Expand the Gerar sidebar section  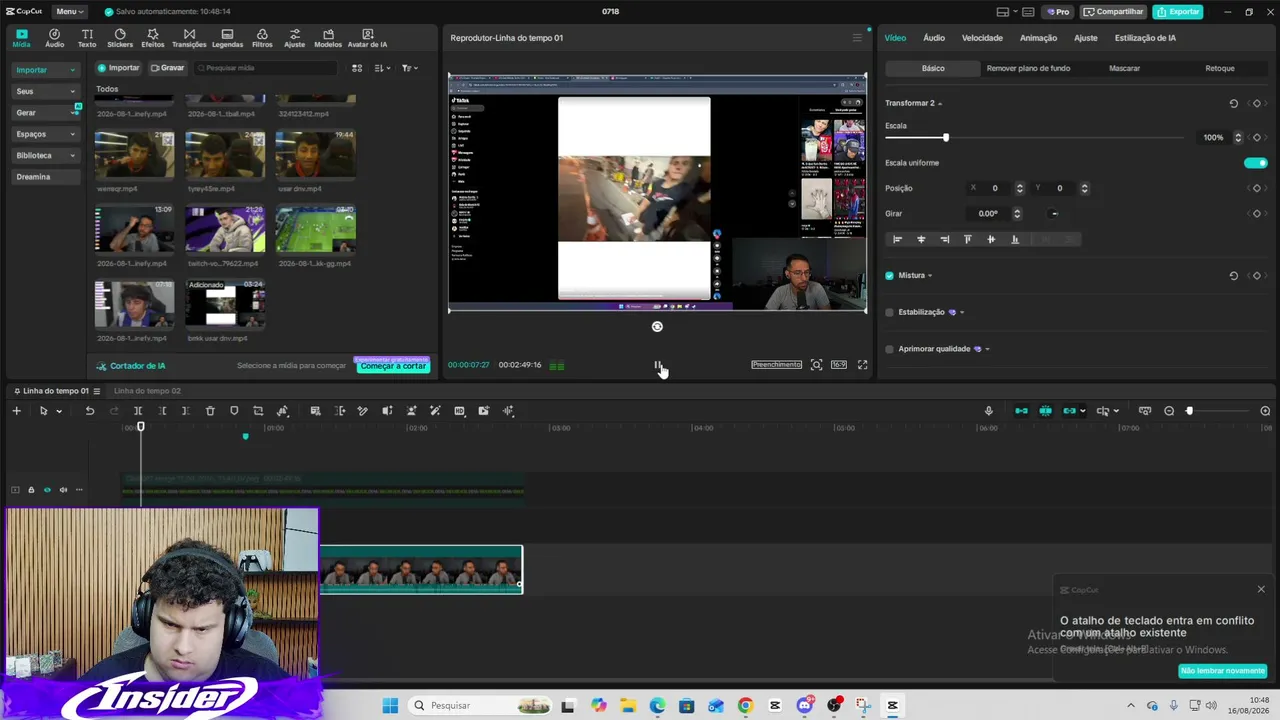coord(46,113)
